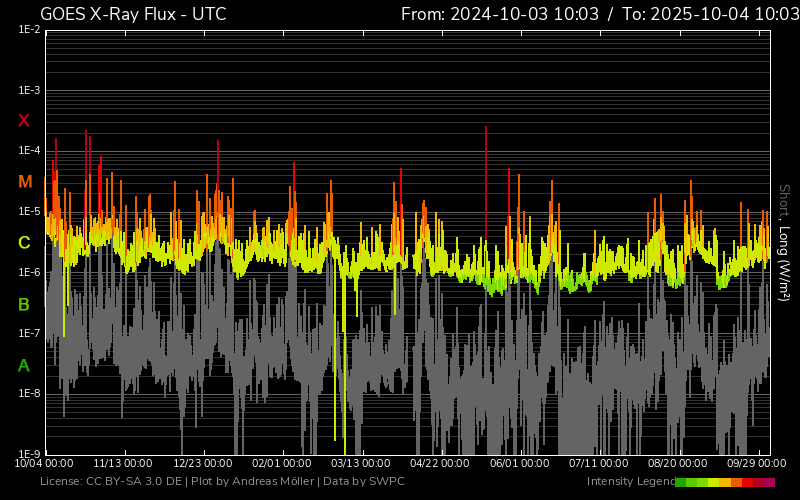This screenshot has height=500, width=800.
Task: Click the green A flare class label
Action: tap(24, 365)
